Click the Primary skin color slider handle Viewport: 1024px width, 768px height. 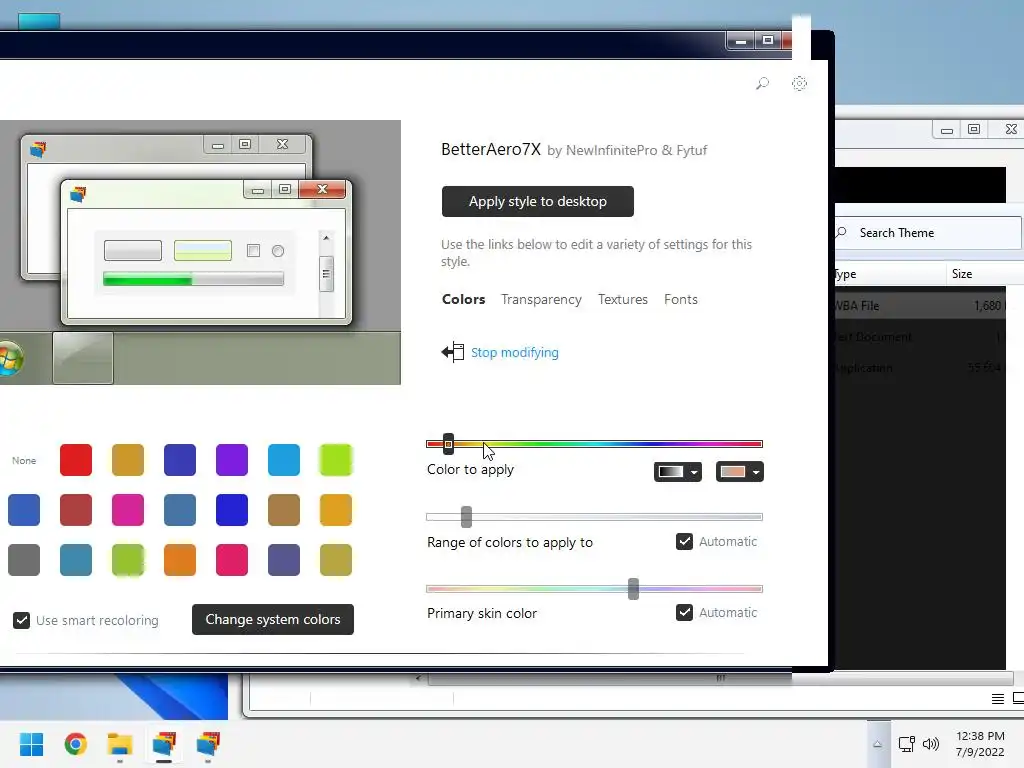point(633,588)
